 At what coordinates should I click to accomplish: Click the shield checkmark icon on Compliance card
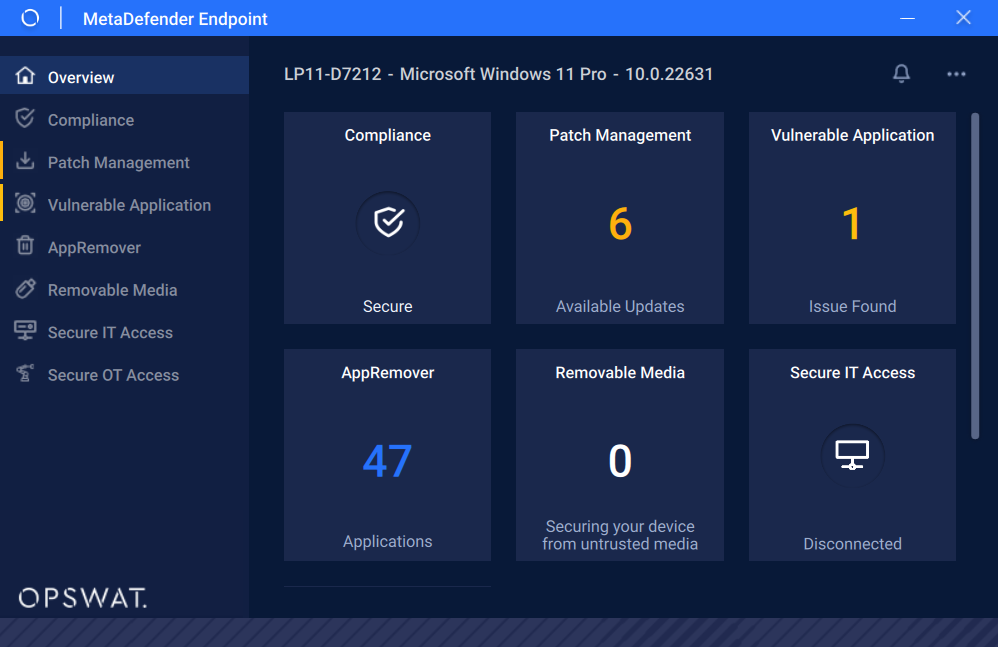tap(388, 223)
